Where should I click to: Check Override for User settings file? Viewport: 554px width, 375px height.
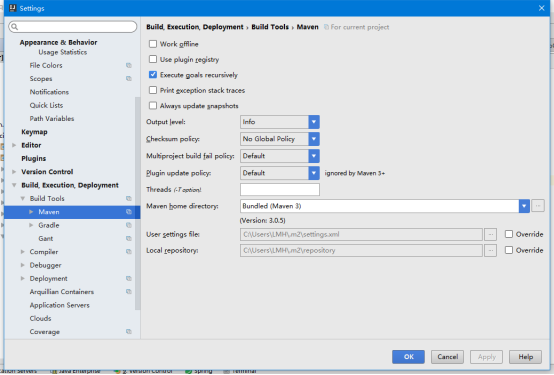click(x=509, y=234)
